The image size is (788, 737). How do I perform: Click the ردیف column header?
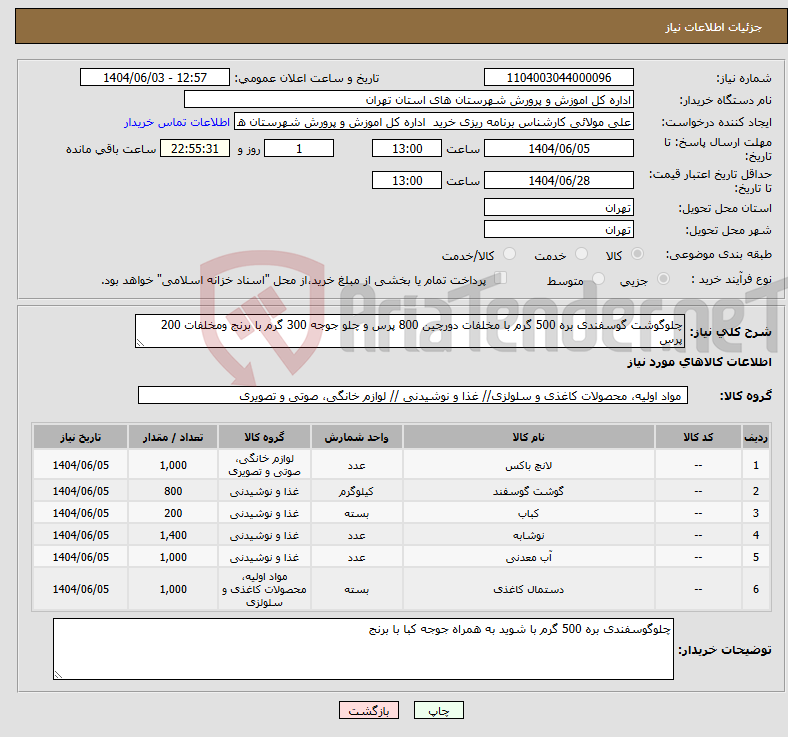tap(756, 437)
